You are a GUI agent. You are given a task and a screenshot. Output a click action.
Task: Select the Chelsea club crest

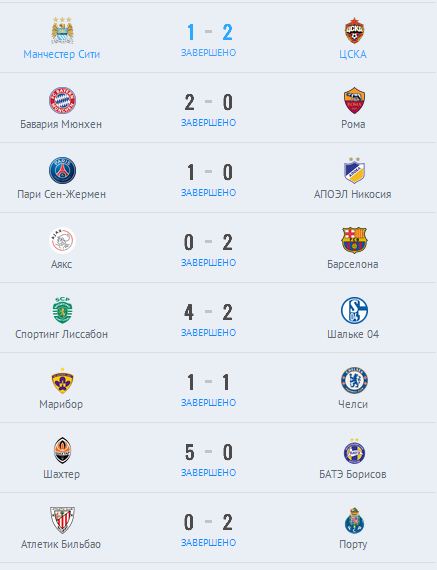354,380
